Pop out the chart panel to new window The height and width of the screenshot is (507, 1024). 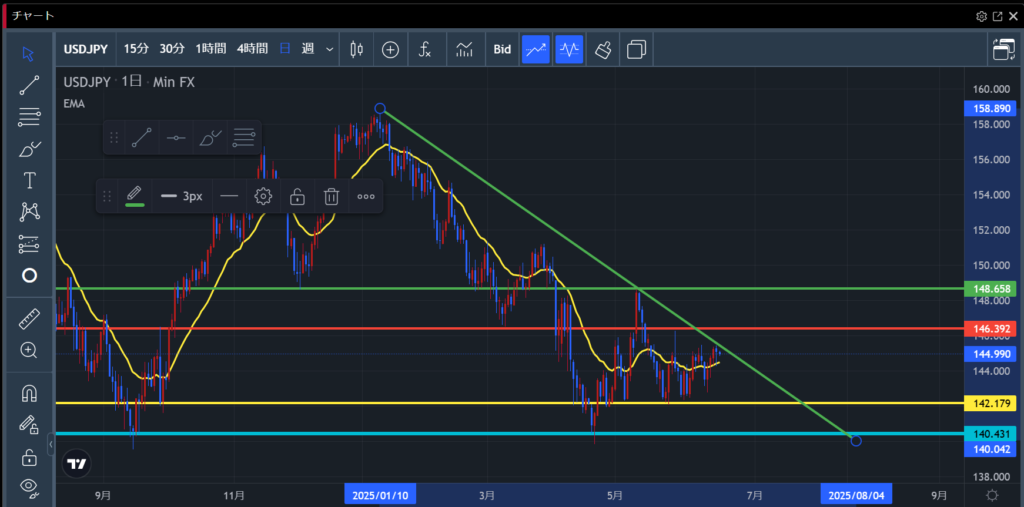point(998,16)
